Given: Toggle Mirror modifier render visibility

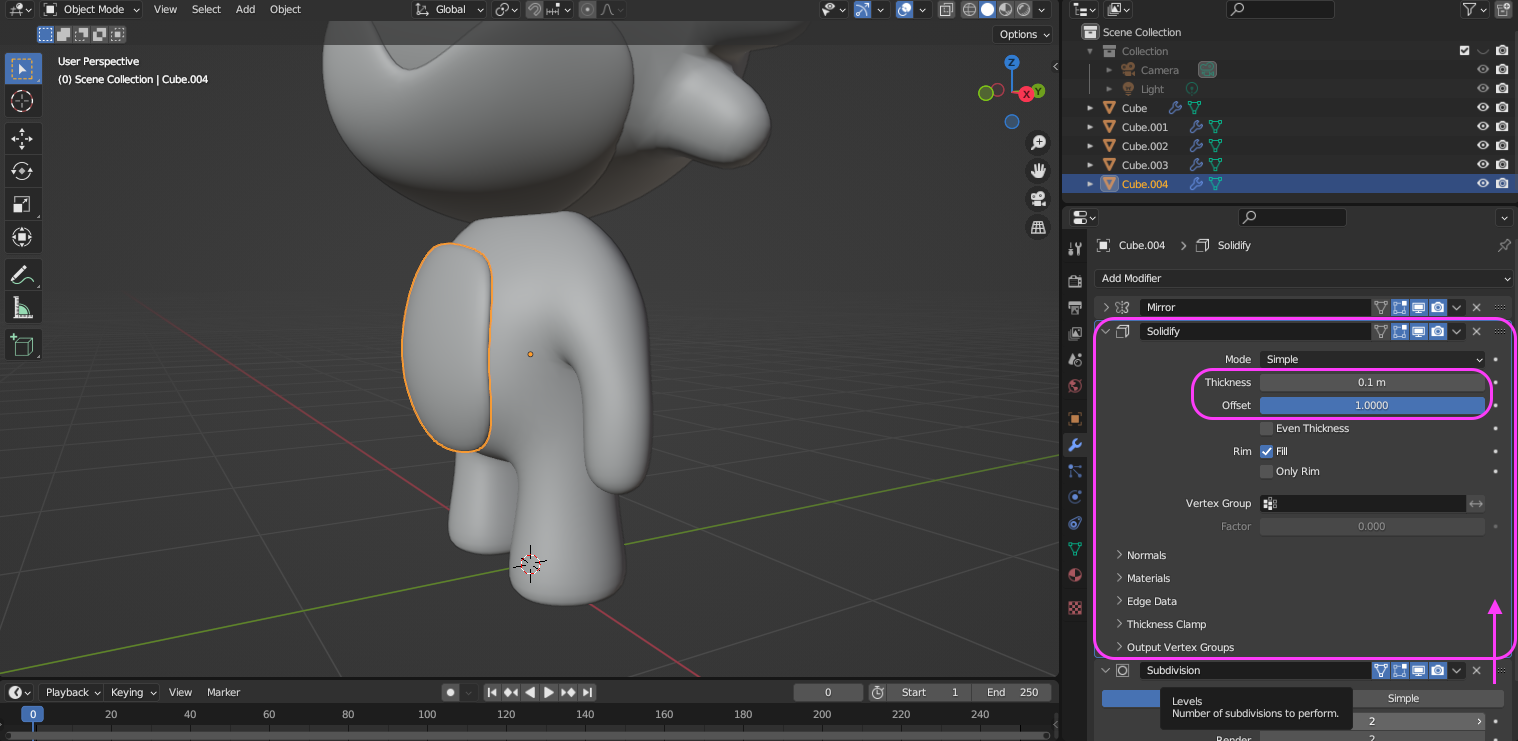Looking at the screenshot, I should pyautogui.click(x=1437, y=307).
